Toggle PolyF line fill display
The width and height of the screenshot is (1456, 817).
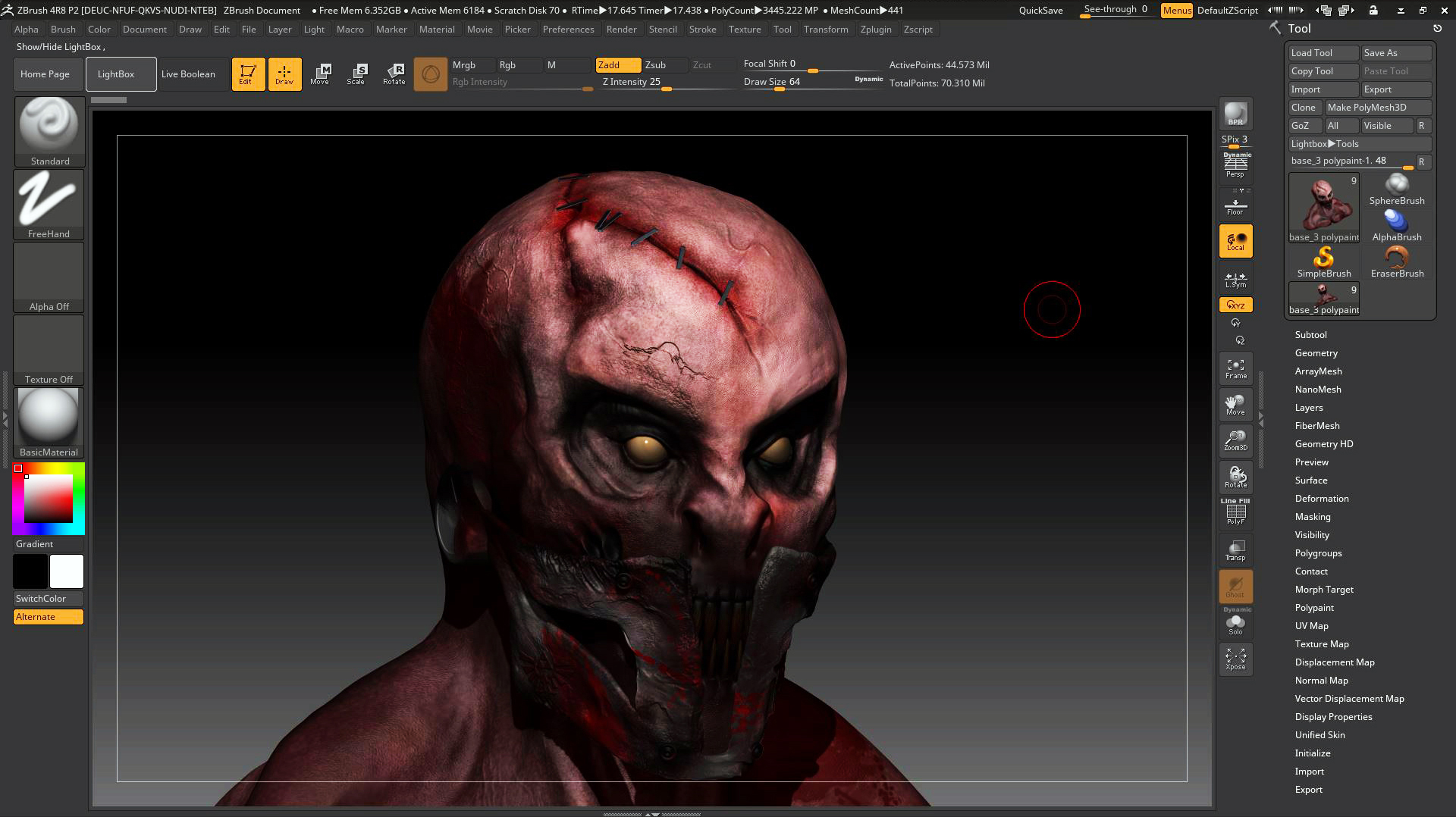pos(1235,513)
